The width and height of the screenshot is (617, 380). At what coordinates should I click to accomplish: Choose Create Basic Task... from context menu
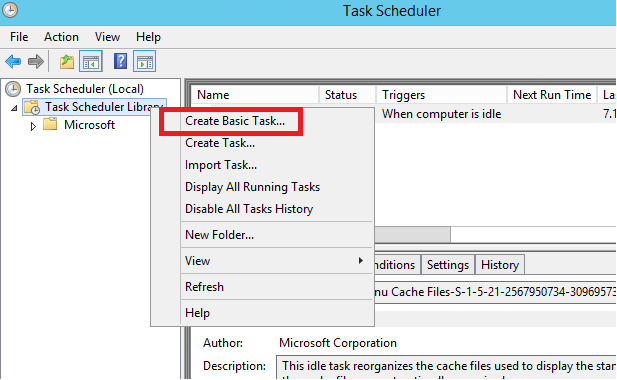tap(235, 121)
